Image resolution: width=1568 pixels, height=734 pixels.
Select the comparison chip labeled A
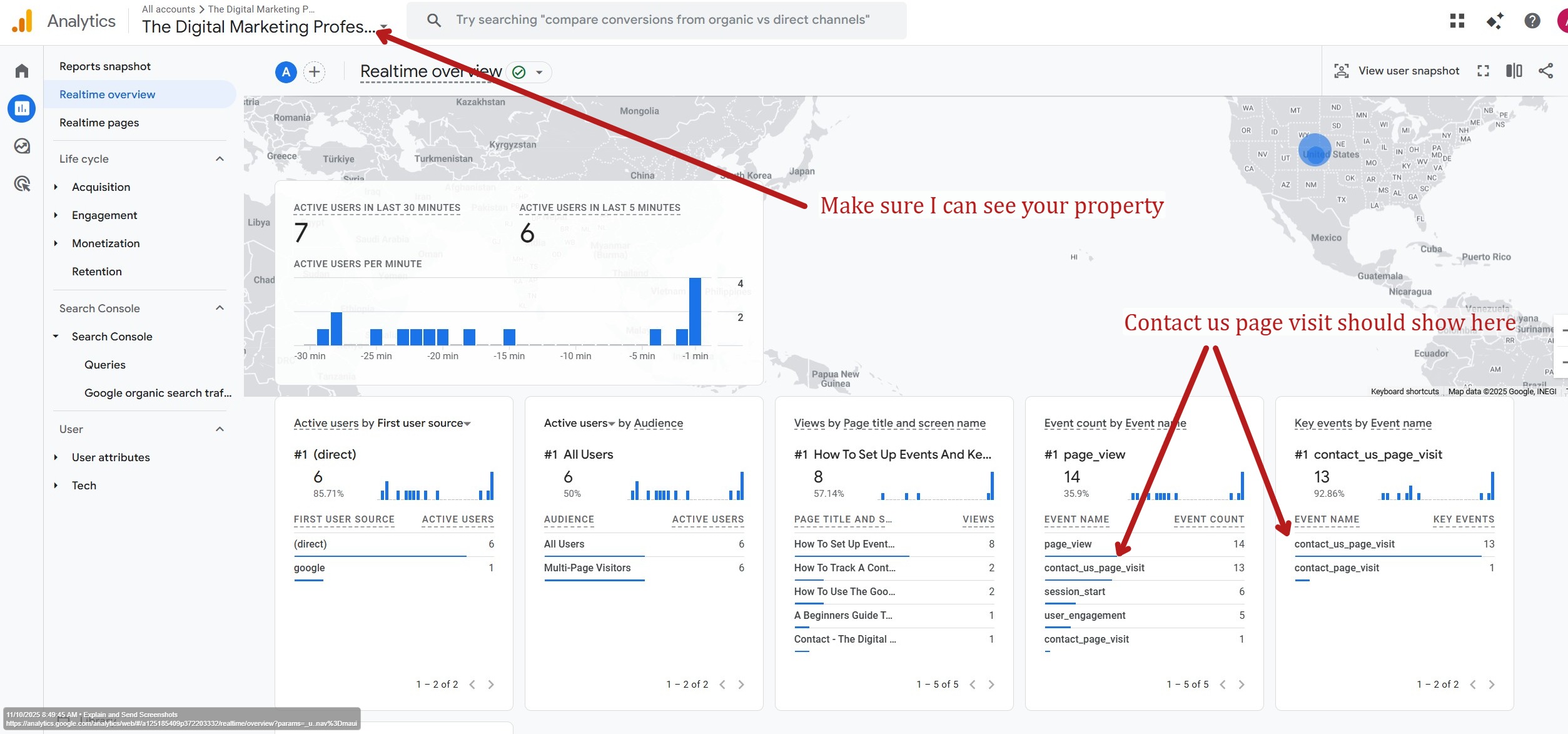coord(285,72)
